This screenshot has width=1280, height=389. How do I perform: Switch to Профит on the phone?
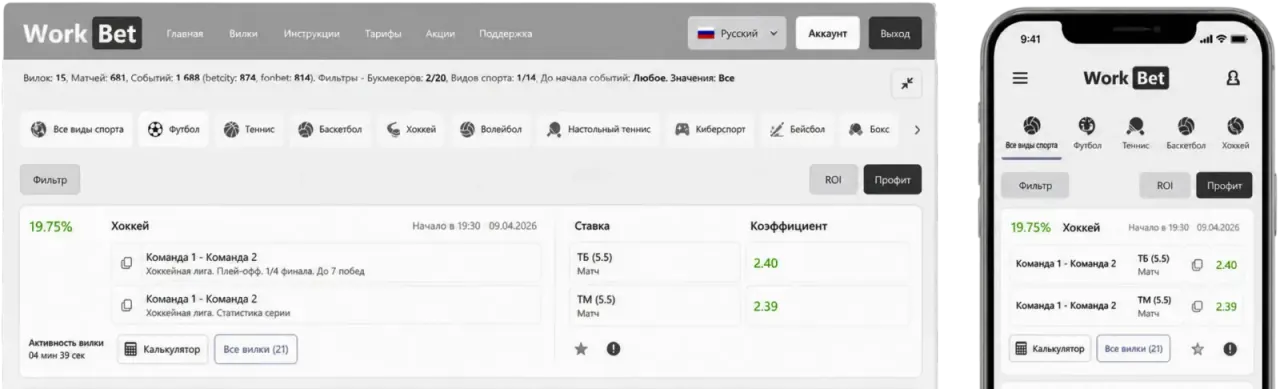[1224, 185]
